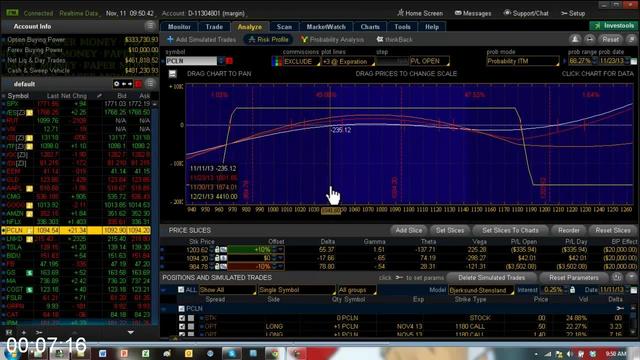Open the Help tab
Screen dimensions: 640x360
click(x=431, y=27)
